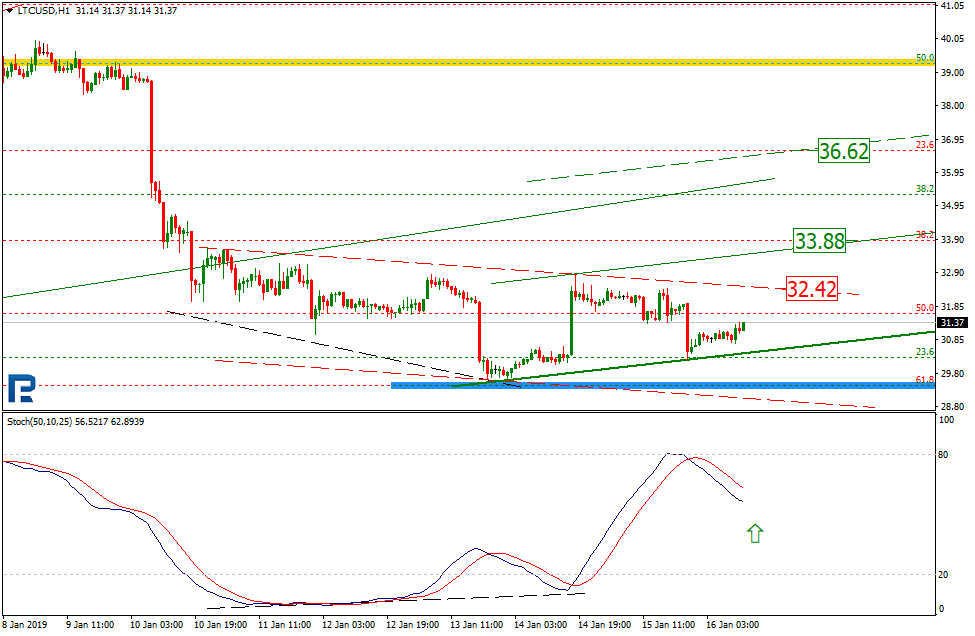Select the red 32.42 price level label
Image resolution: width=975 pixels, height=636 pixels.
(x=811, y=290)
